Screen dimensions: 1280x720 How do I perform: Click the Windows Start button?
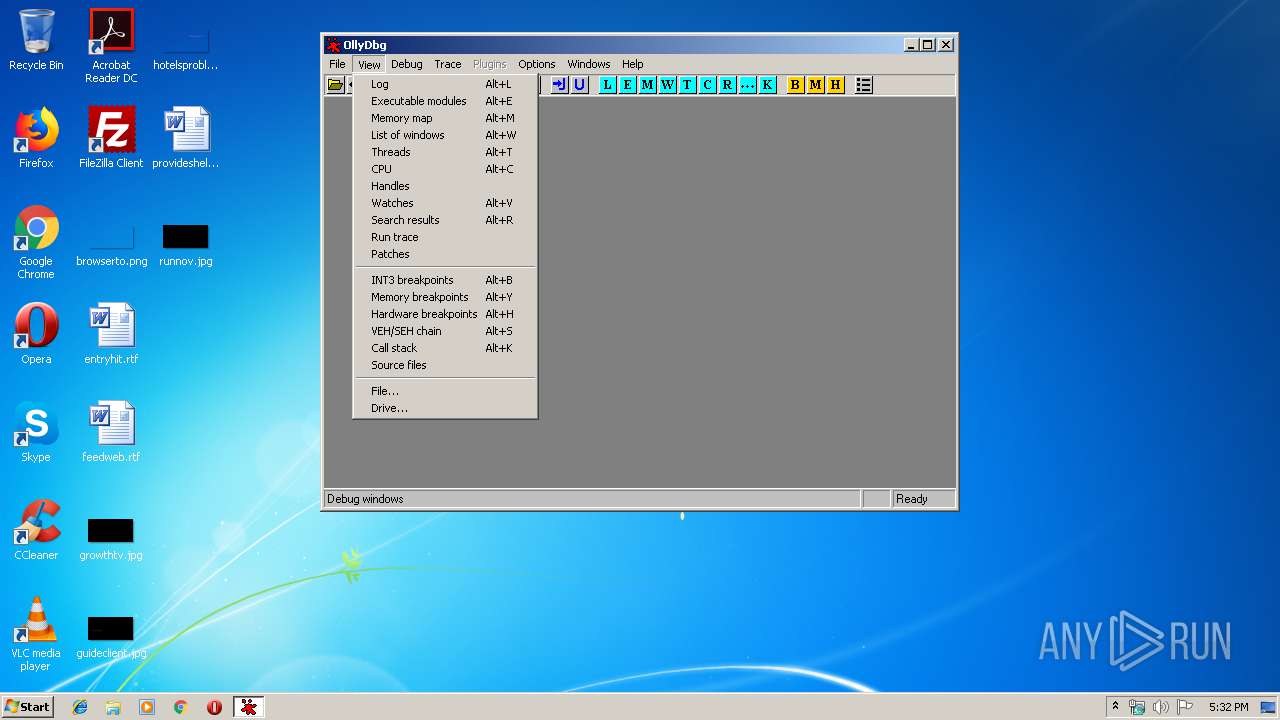pyautogui.click(x=28, y=707)
